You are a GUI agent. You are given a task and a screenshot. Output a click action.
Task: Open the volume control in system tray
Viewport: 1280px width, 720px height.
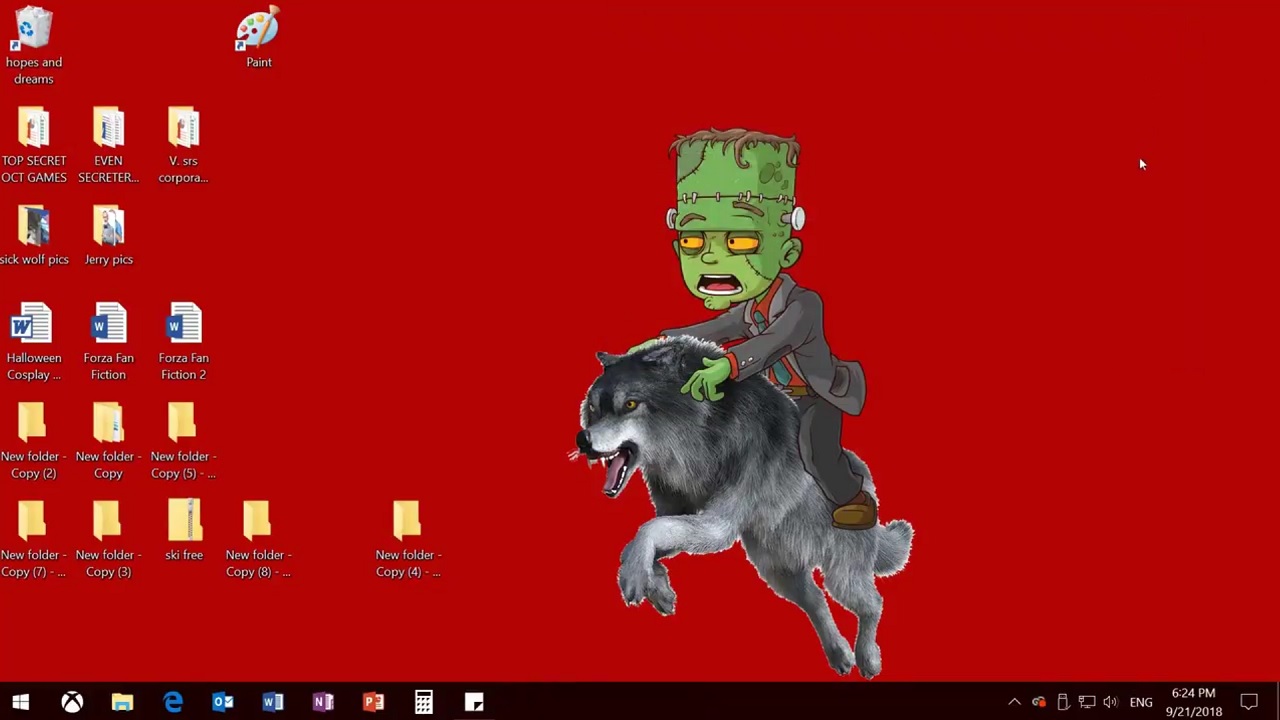click(1110, 702)
